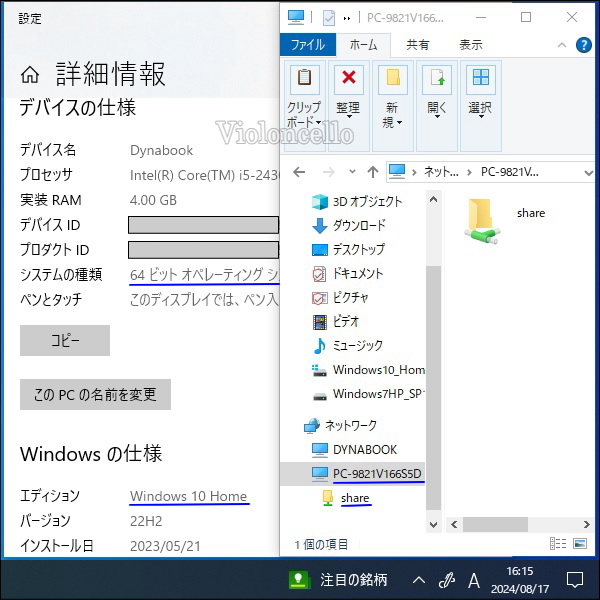Screen dimensions: 600x600
Task: Go forward in Explorer navigation
Action: (328, 172)
